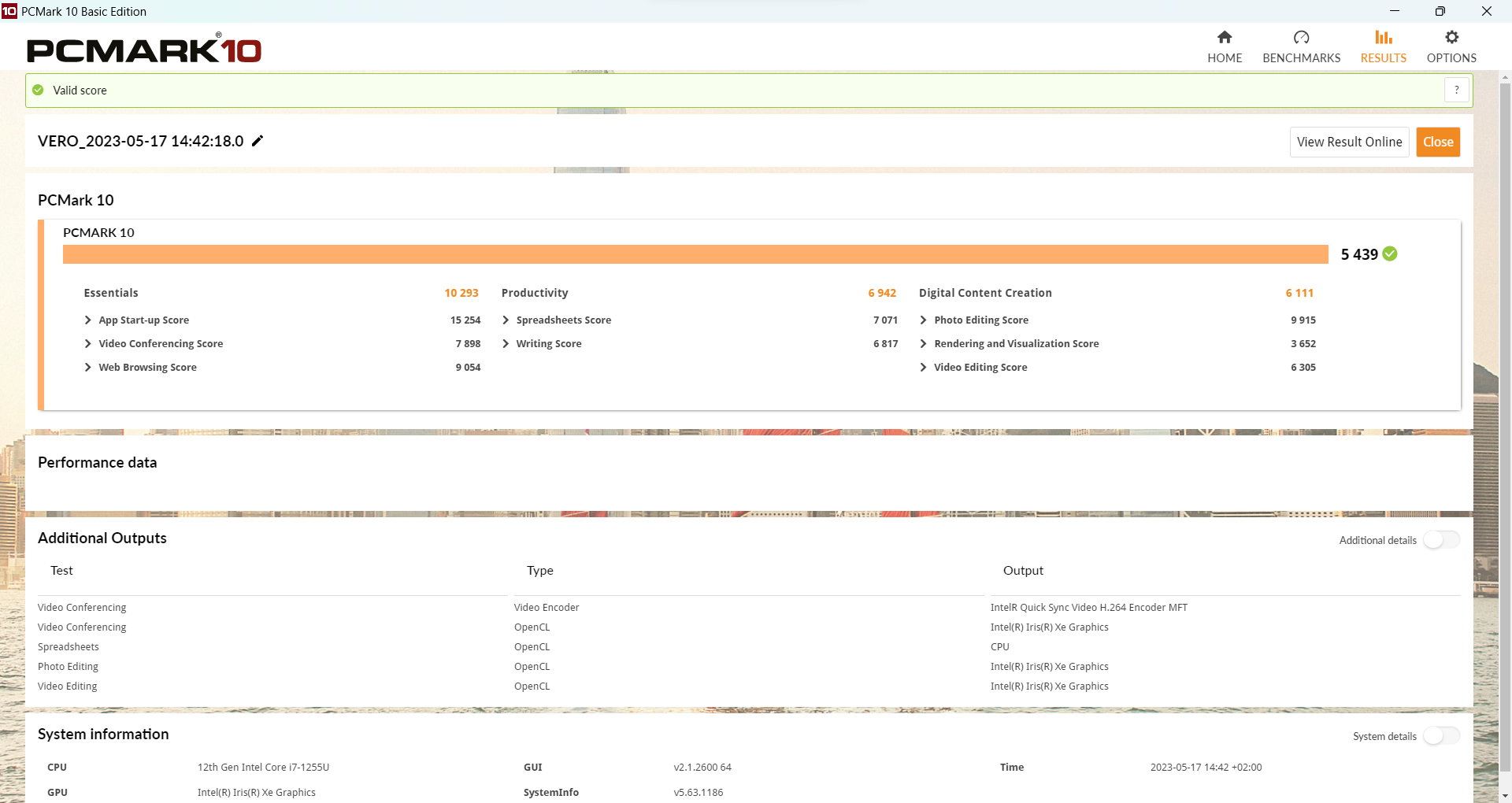Open the Home icon in navigation
Image resolution: width=1512 pixels, height=803 pixels.
tap(1225, 38)
